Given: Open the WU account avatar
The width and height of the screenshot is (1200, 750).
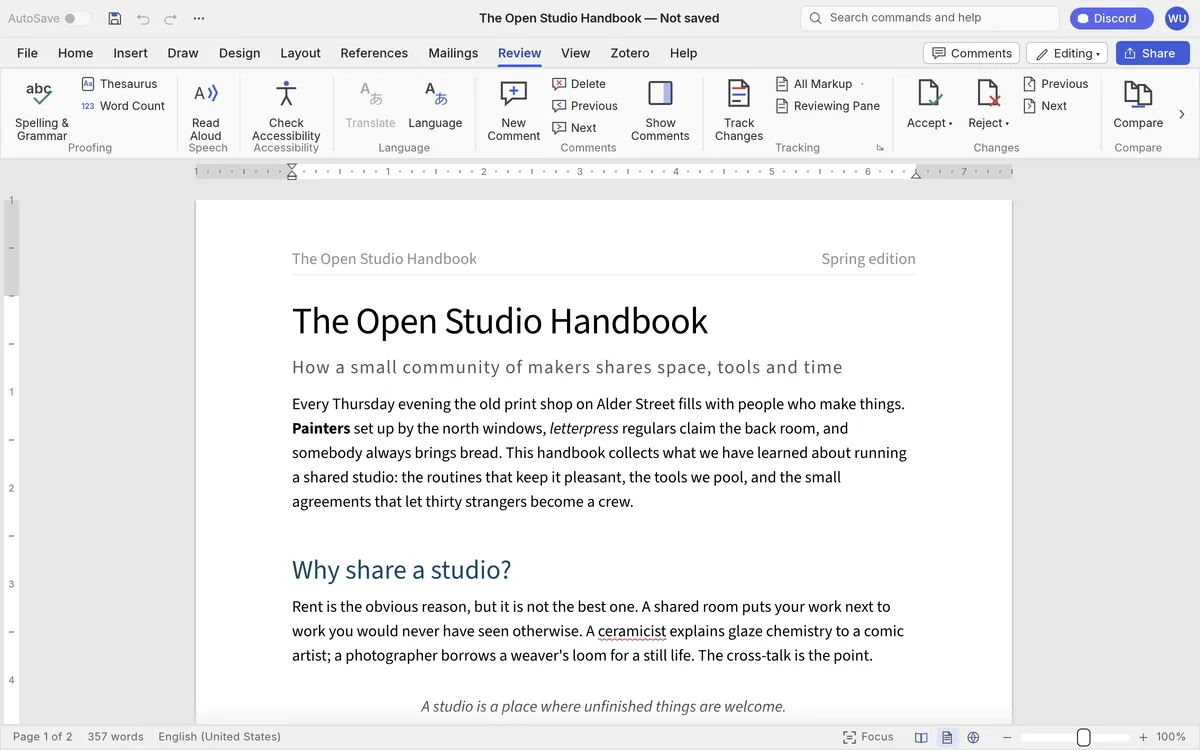Looking at the screenshot, I should (1177, 18).
